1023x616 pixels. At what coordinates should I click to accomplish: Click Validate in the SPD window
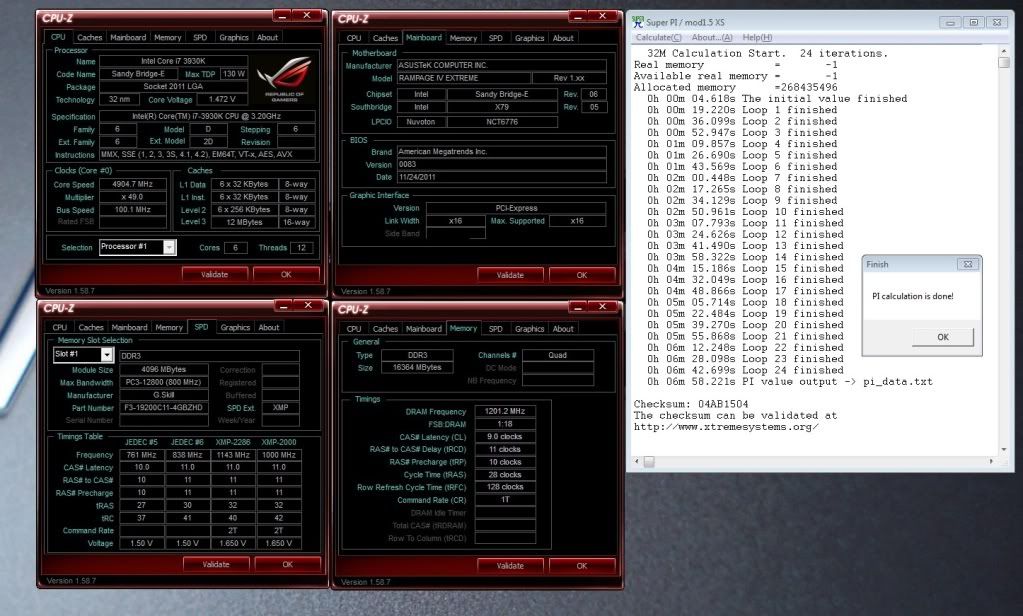click(x=216, y=564)
